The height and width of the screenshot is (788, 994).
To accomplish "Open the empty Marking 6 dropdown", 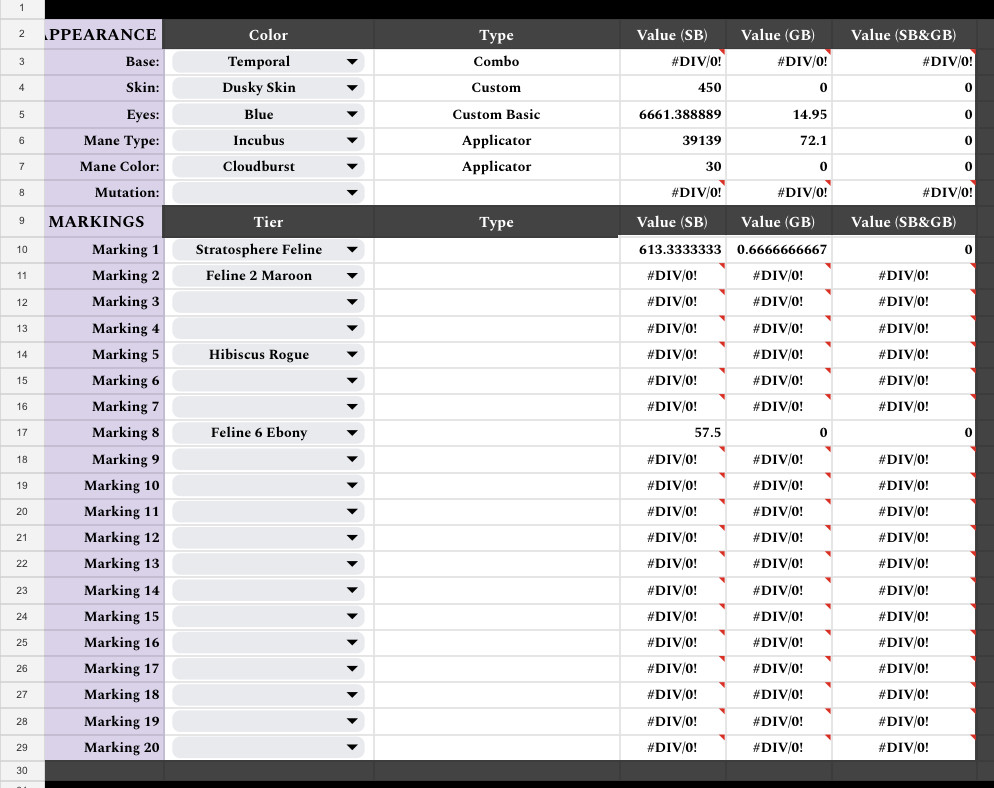I will tap(268, 380).
